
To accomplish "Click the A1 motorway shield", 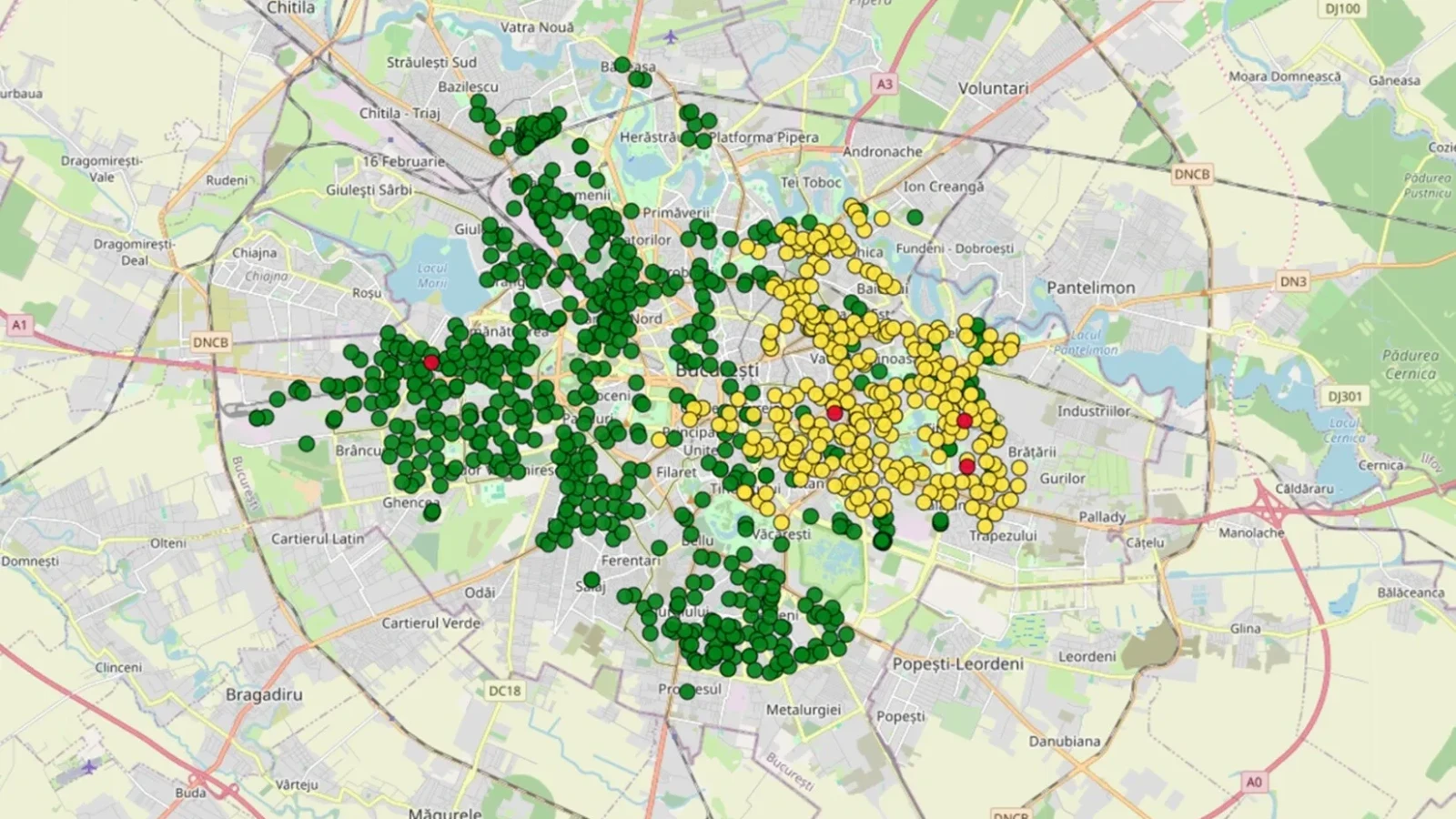I will coord(20,323).
